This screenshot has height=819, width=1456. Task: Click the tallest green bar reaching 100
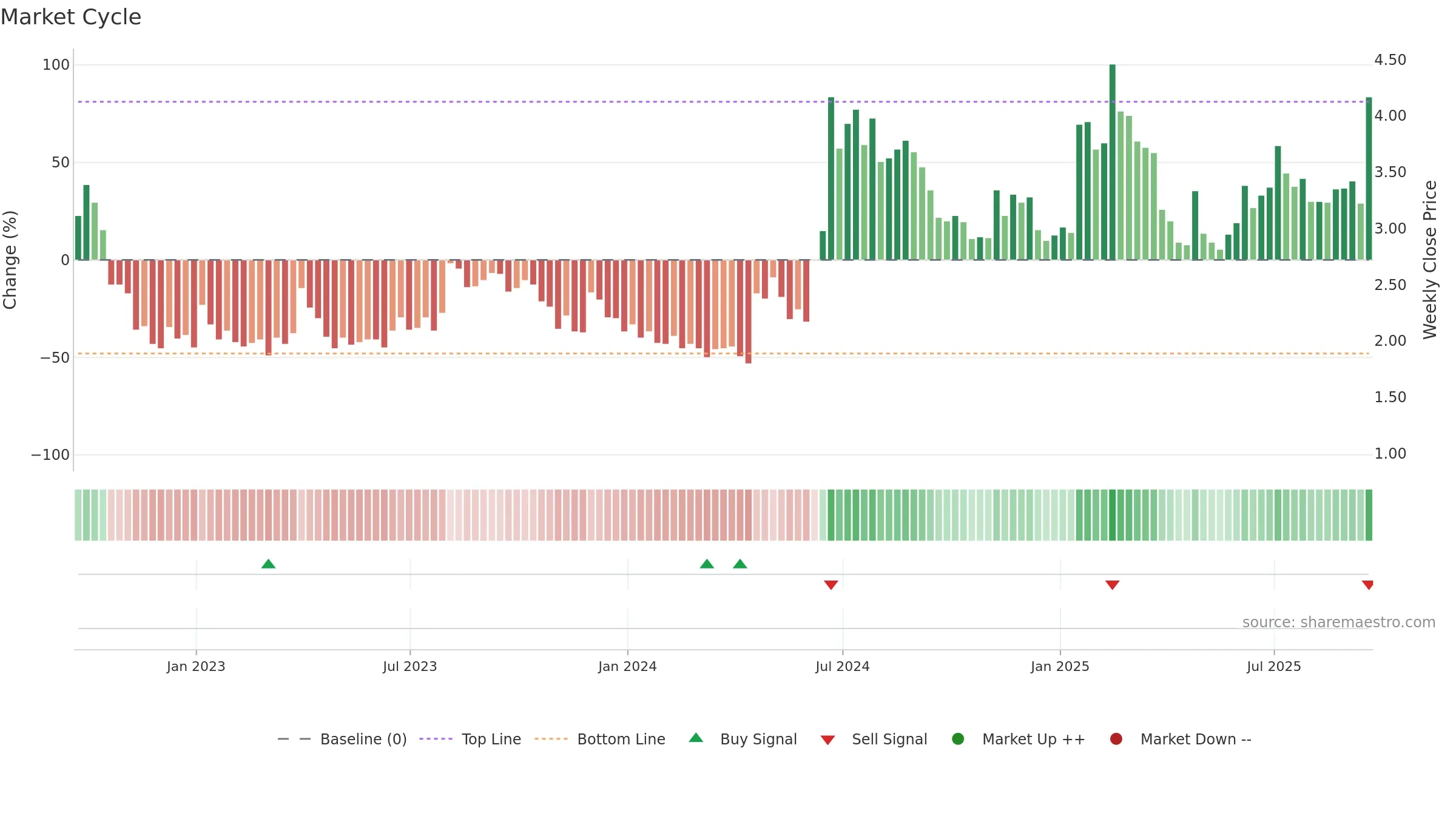(x=1112, y=162)
